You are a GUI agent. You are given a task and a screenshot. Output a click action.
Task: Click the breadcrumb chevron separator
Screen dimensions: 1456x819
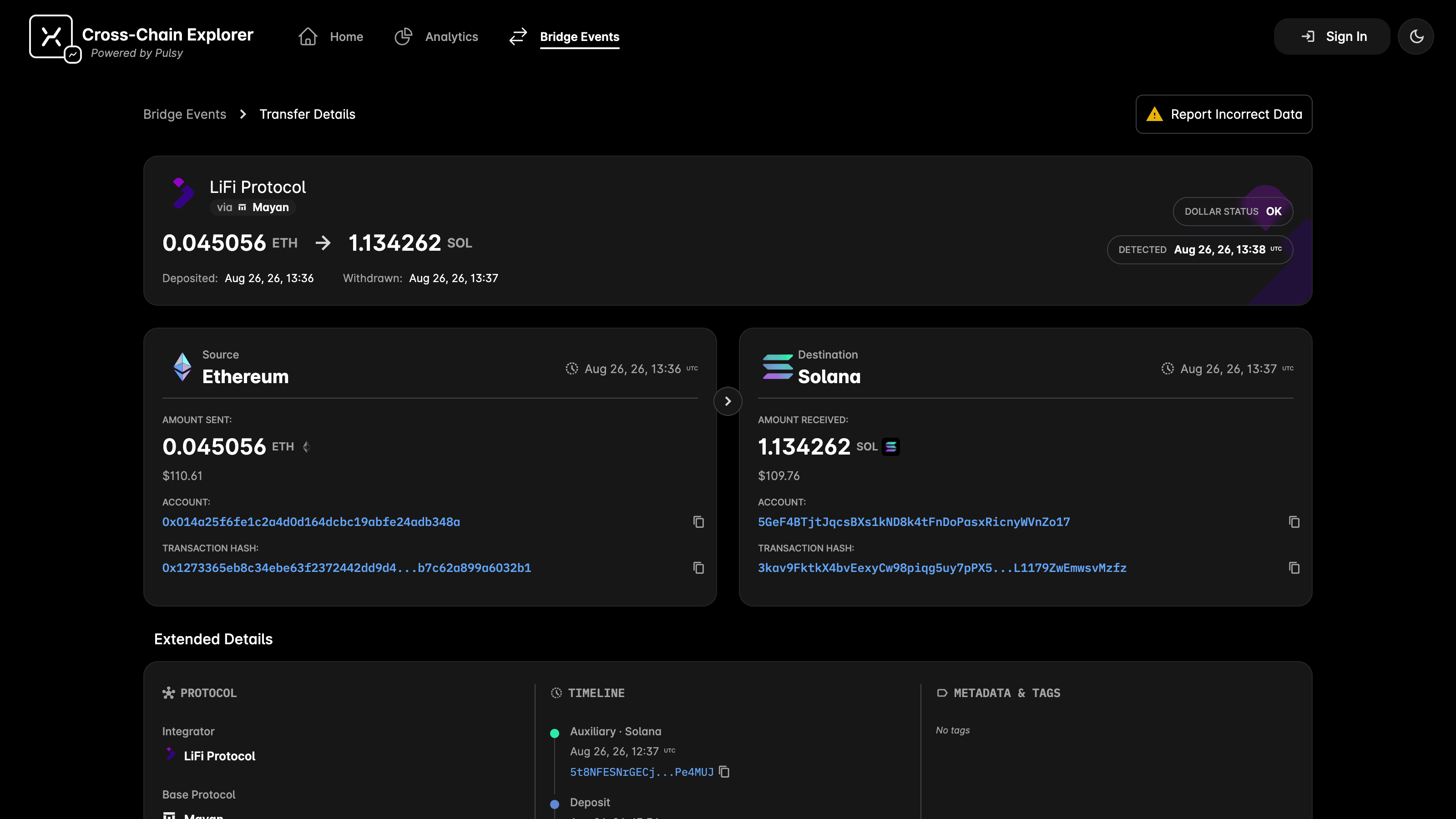[243, 114]
